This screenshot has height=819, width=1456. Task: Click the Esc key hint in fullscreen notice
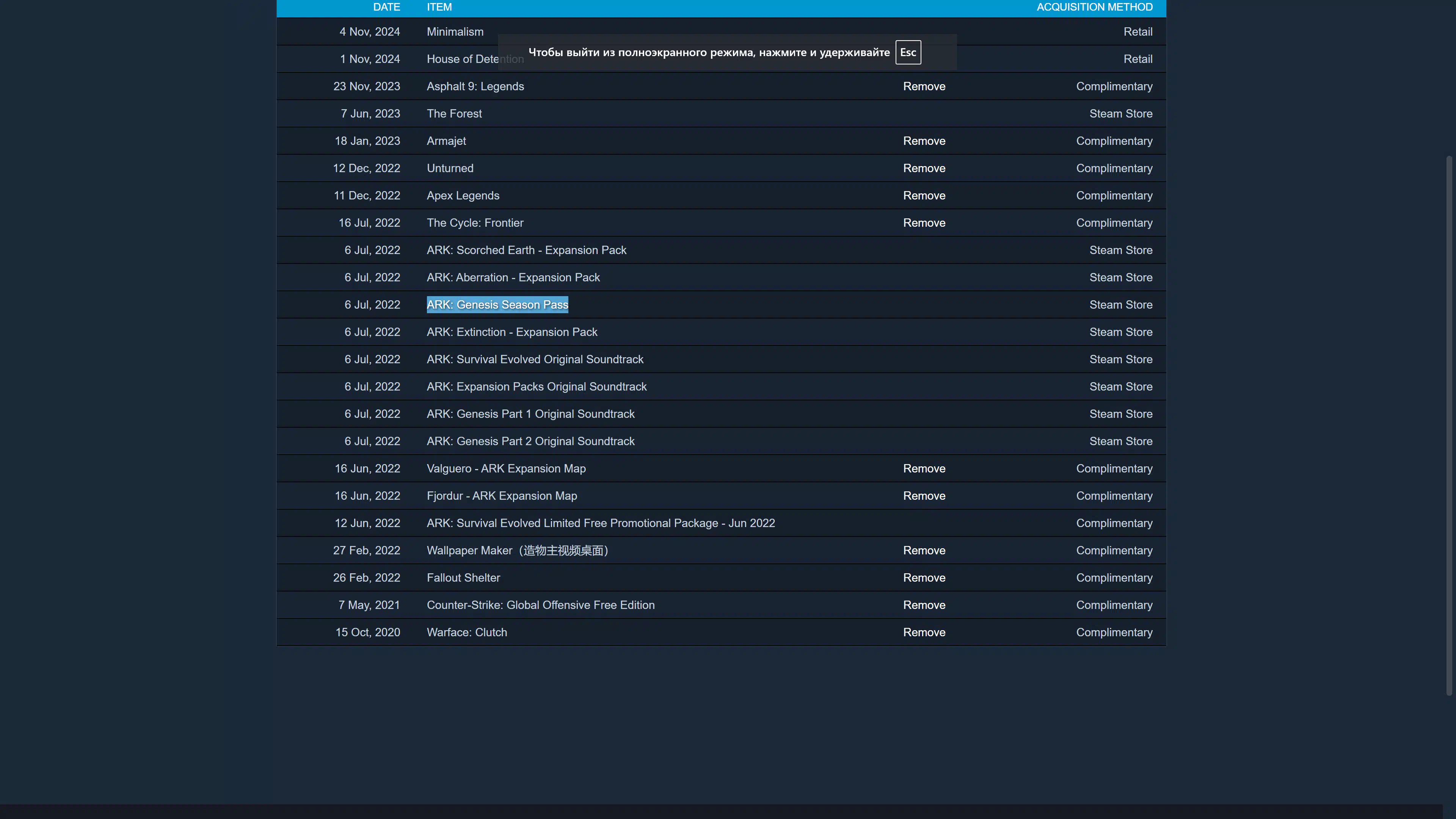tap(908, 53)
